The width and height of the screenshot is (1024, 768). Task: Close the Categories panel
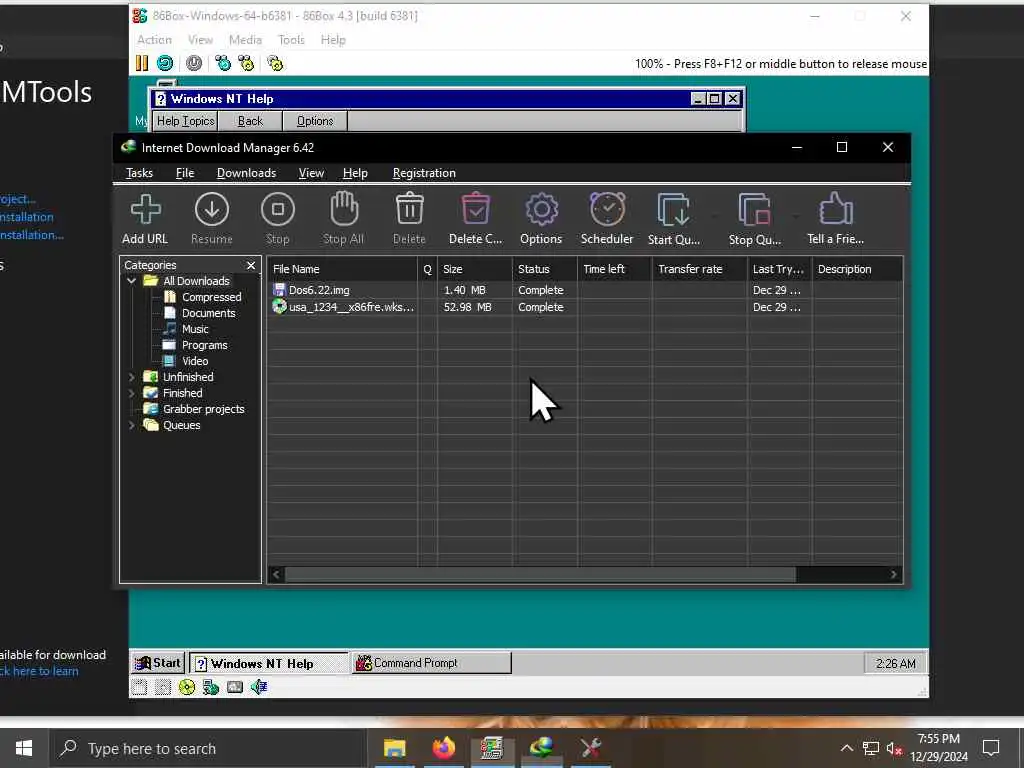coord(251,265)
